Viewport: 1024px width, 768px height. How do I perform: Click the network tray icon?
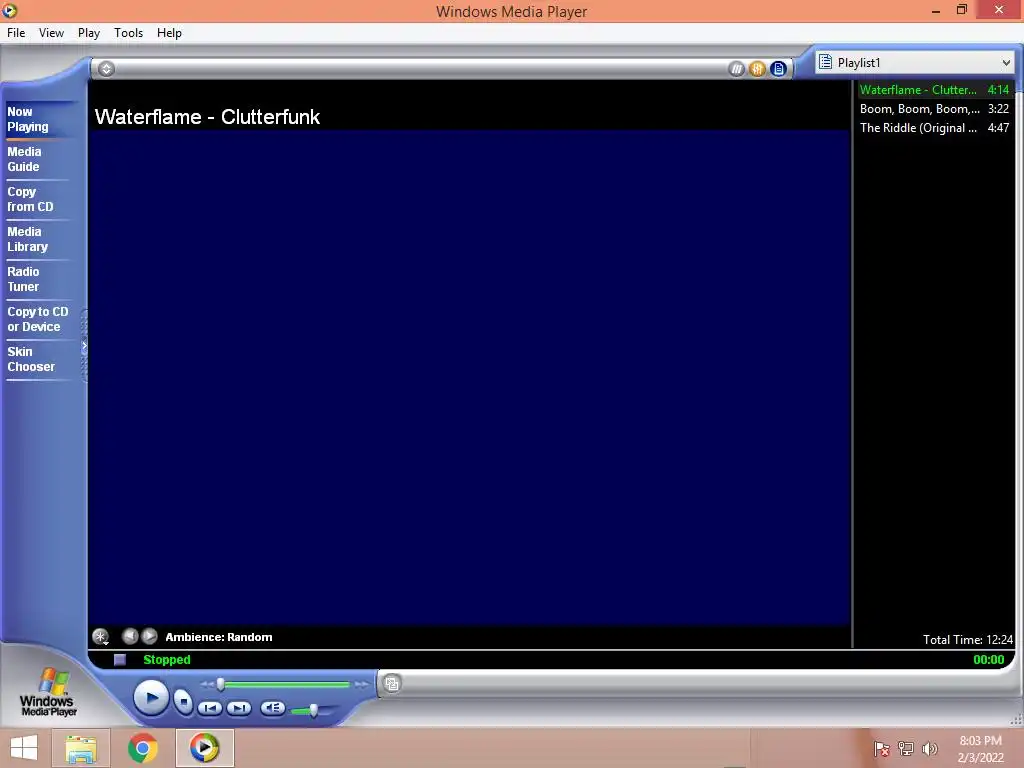906,749
